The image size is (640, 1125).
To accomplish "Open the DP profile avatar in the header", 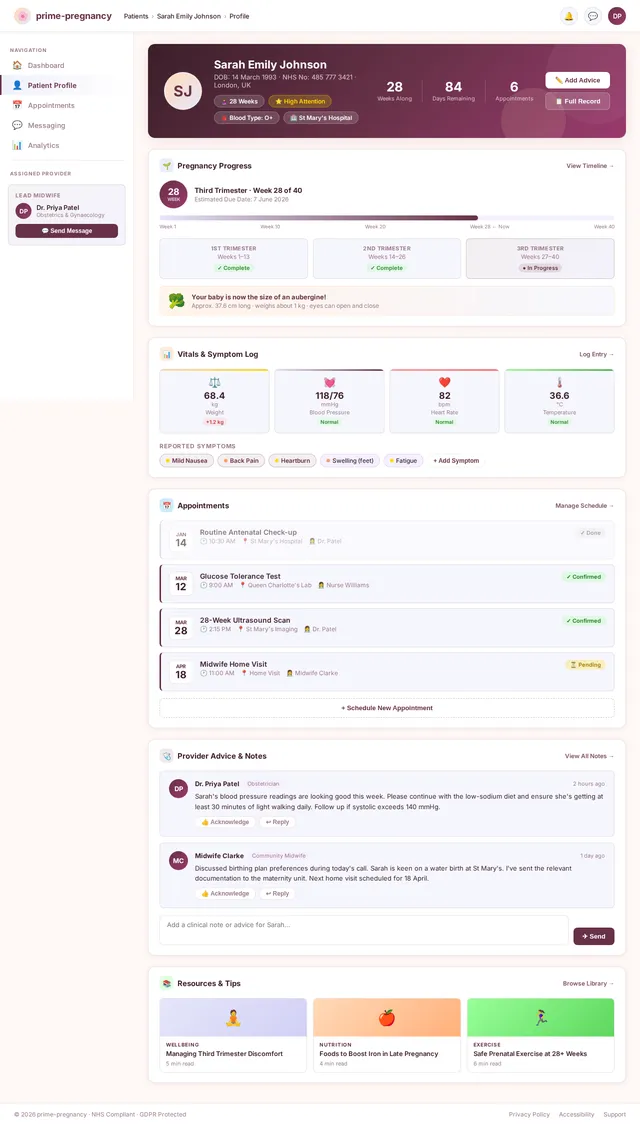I will tap(617, 16).
